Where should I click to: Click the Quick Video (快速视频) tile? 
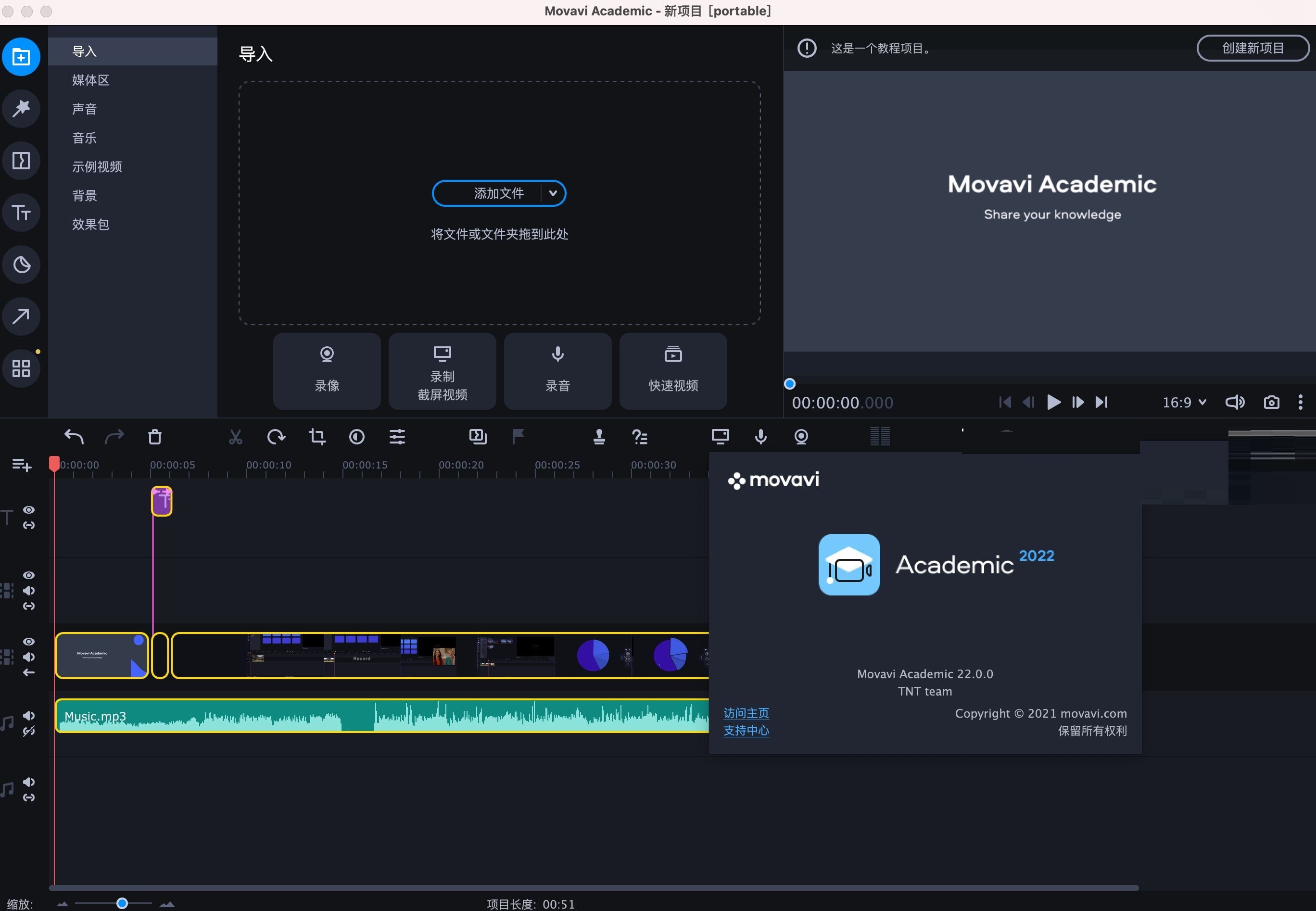pyautogui.click(x=673, y=371)
